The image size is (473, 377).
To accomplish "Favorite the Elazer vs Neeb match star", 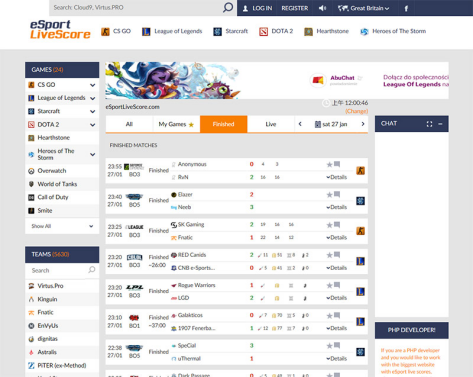I will 329,195.
